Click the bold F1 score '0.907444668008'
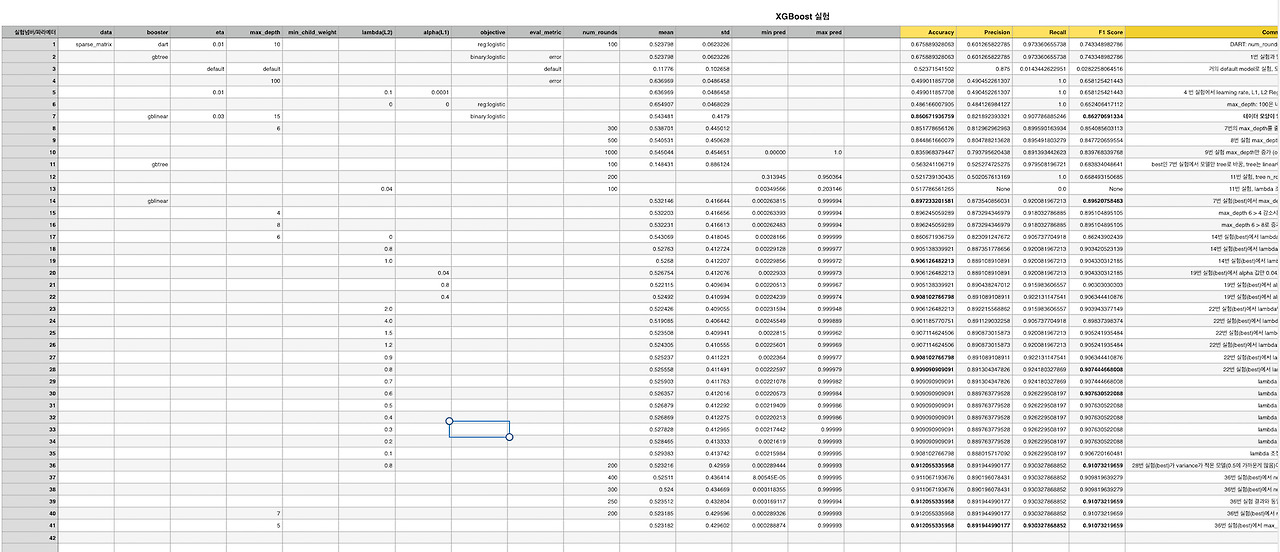This screenshot has width=1280, height=552. [1097, 369]
